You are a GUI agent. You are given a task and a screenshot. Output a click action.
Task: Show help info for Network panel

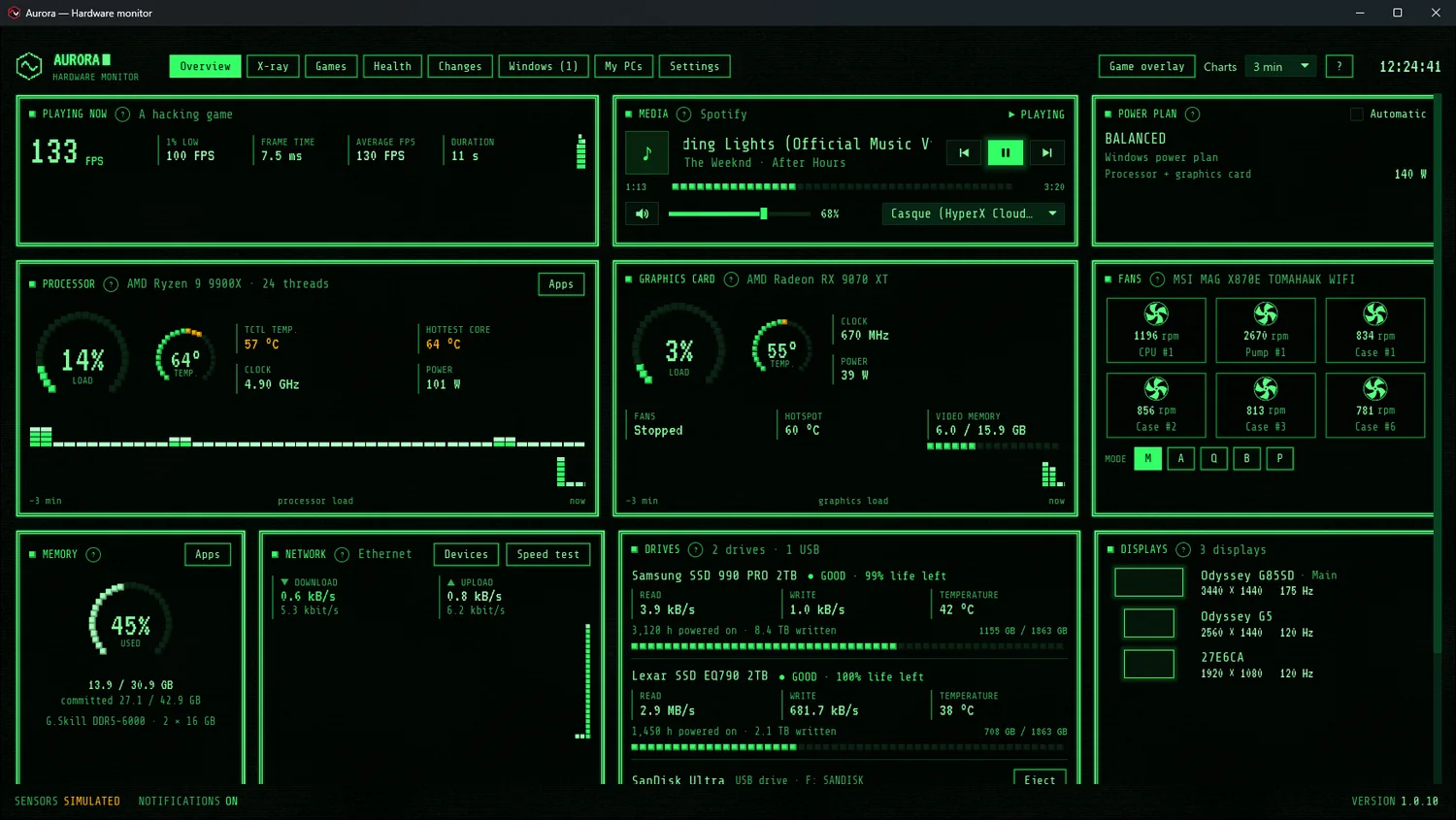coord(342,555)
